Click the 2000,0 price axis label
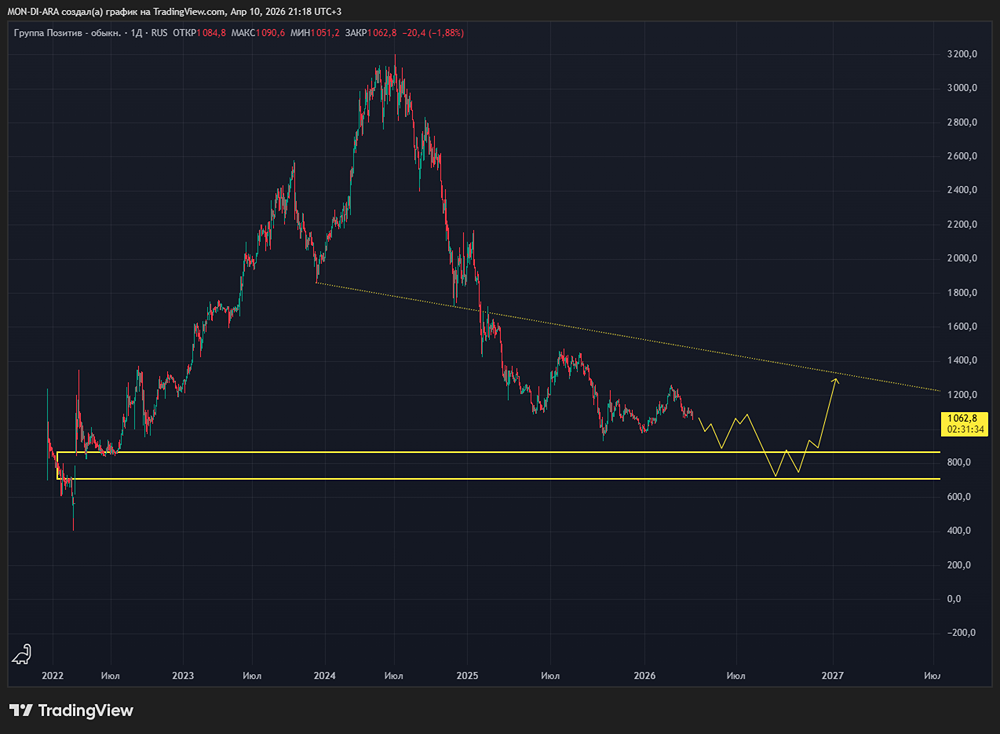 click(x=962, y=258)
